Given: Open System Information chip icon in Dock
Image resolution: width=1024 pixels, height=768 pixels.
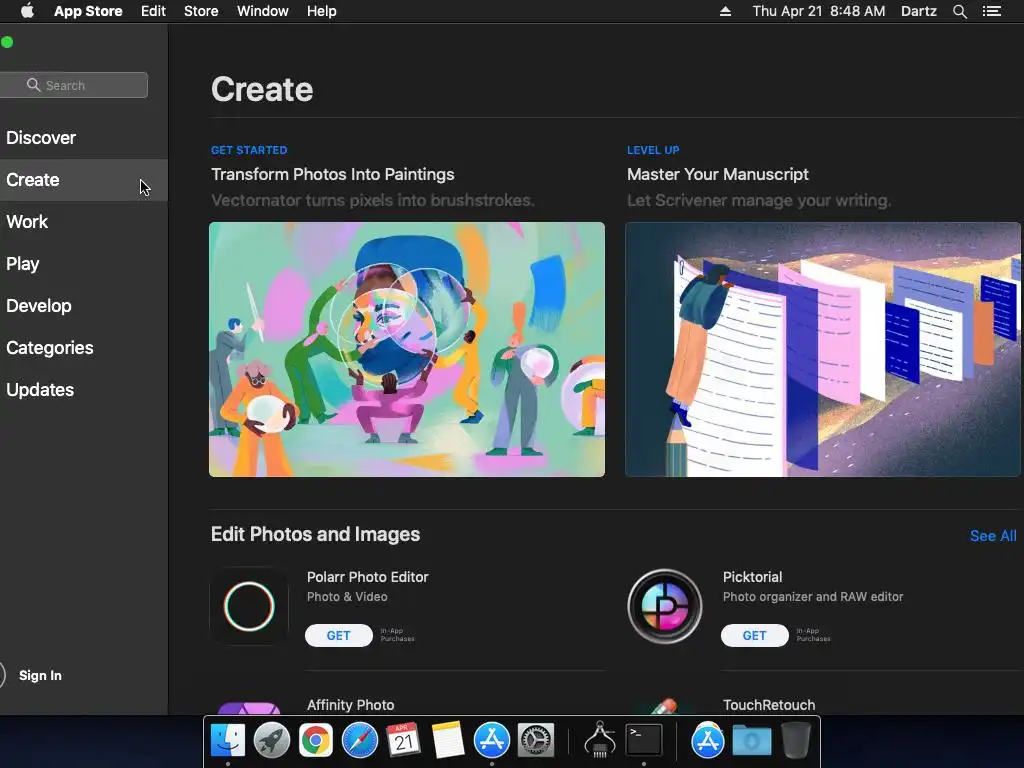Looking at the screenshot, I should [x=600, y=741].
